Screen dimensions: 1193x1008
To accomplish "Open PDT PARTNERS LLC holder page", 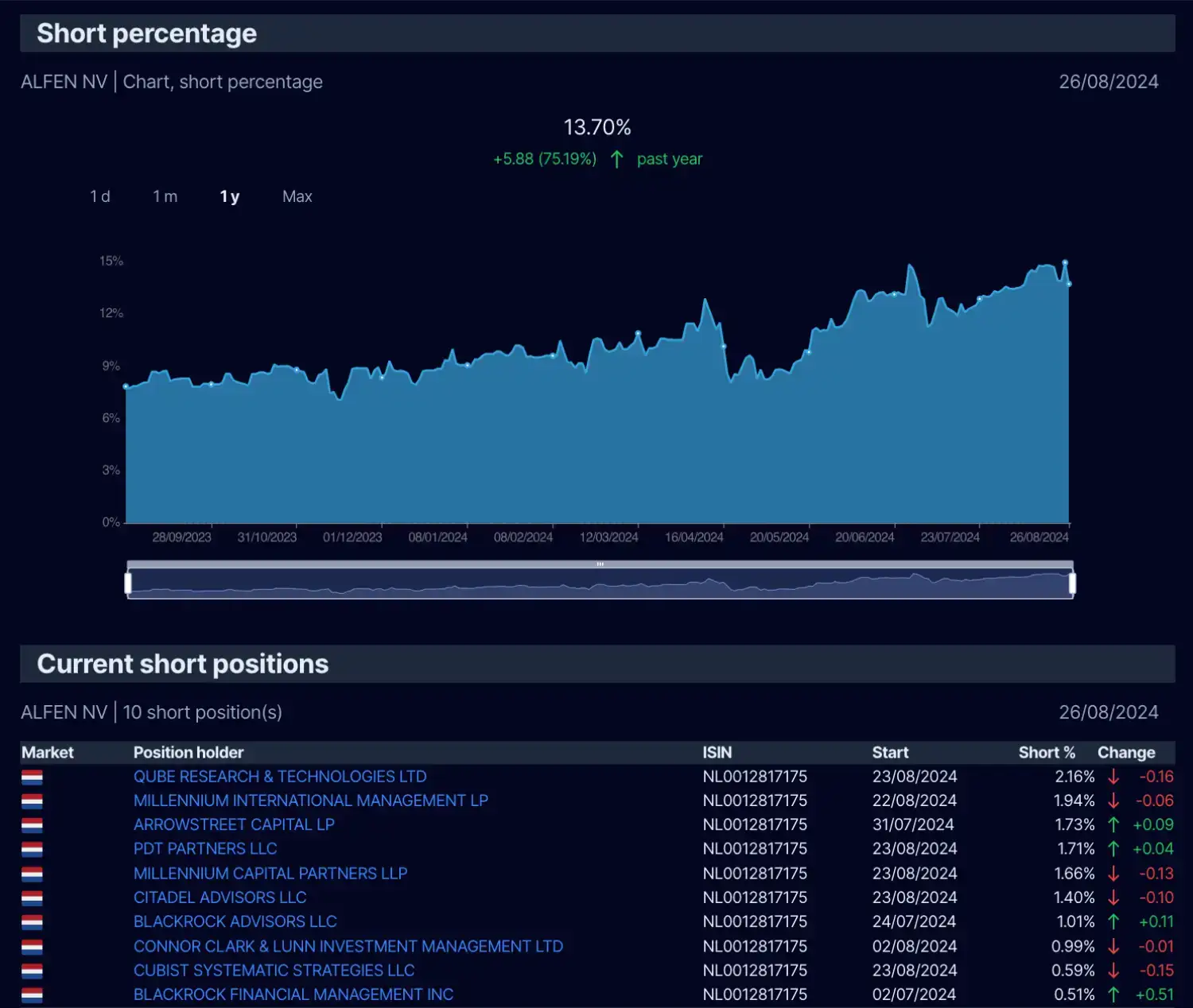I will pos(205,849).
